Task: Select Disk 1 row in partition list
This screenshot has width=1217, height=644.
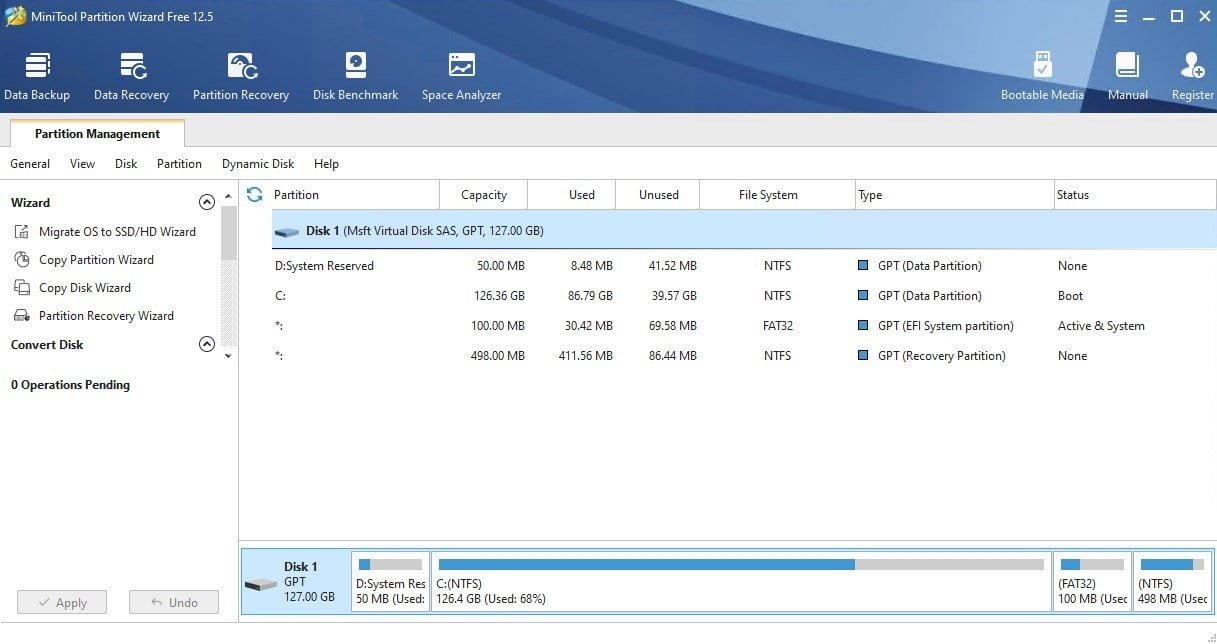Action: 500,230
